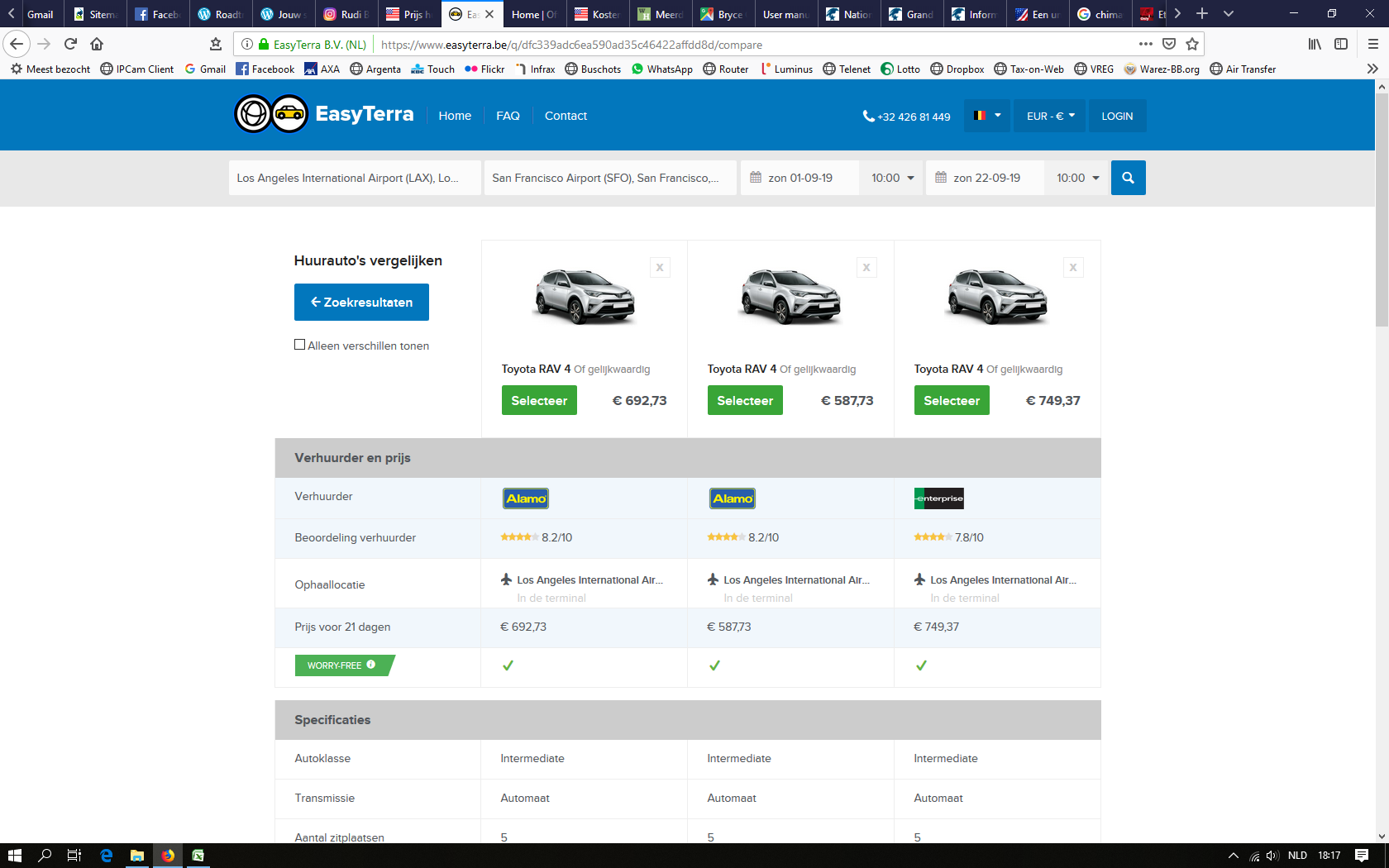Click the drop-off location field for San Francisco Airport
This screenshot has width=1389, height=868.
(x=610, y=178)
